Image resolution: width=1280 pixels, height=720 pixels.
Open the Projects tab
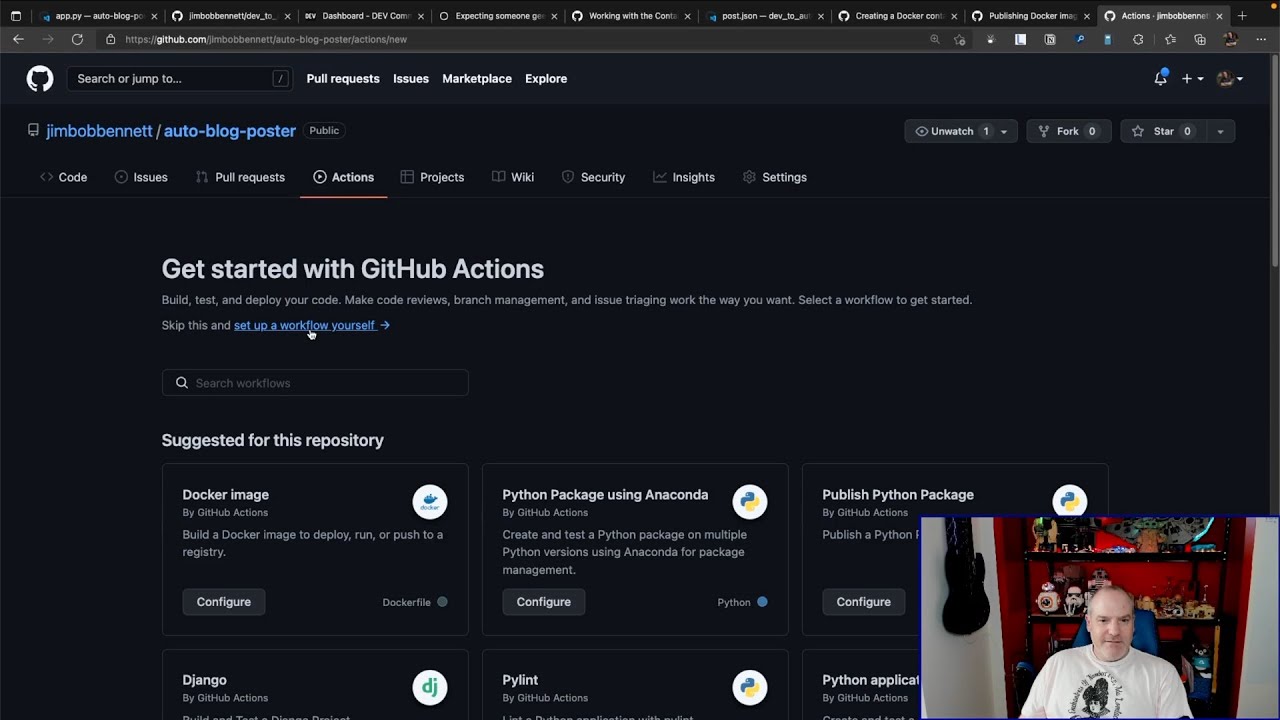432,177
